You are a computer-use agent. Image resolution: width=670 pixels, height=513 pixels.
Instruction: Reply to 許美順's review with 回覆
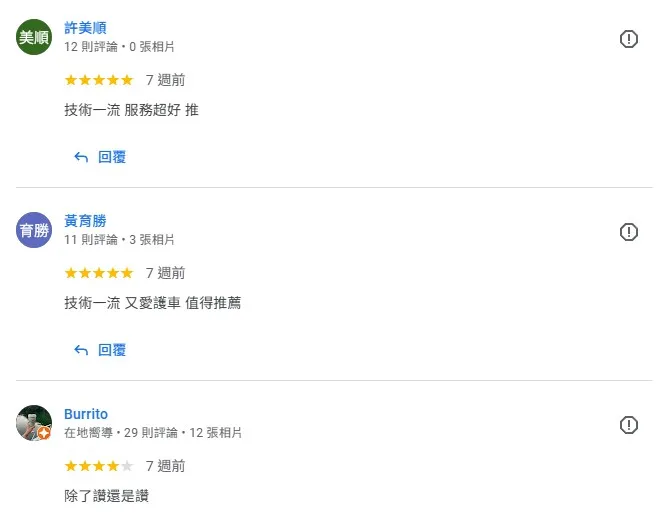tap(112, 157)
